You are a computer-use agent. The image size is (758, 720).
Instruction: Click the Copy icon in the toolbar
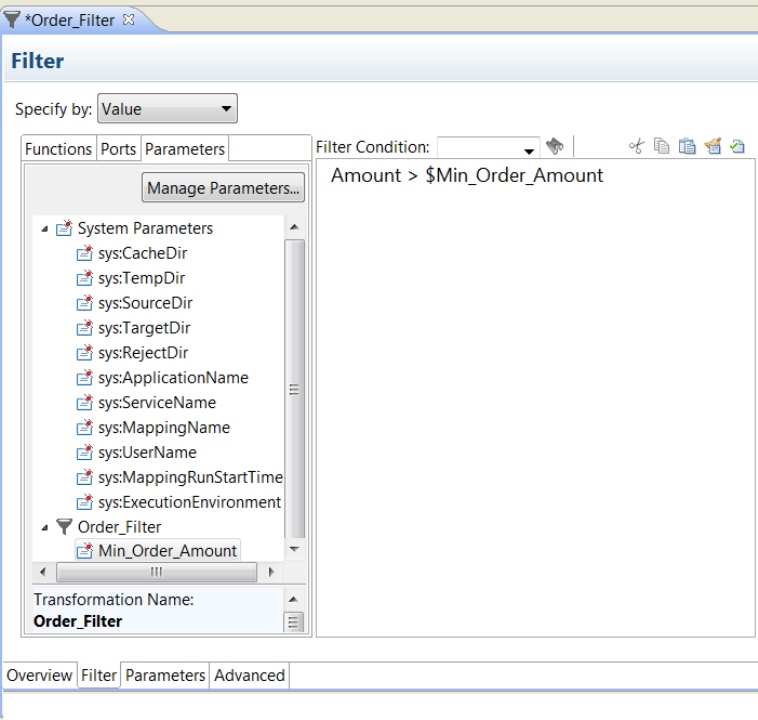[661, 146]
